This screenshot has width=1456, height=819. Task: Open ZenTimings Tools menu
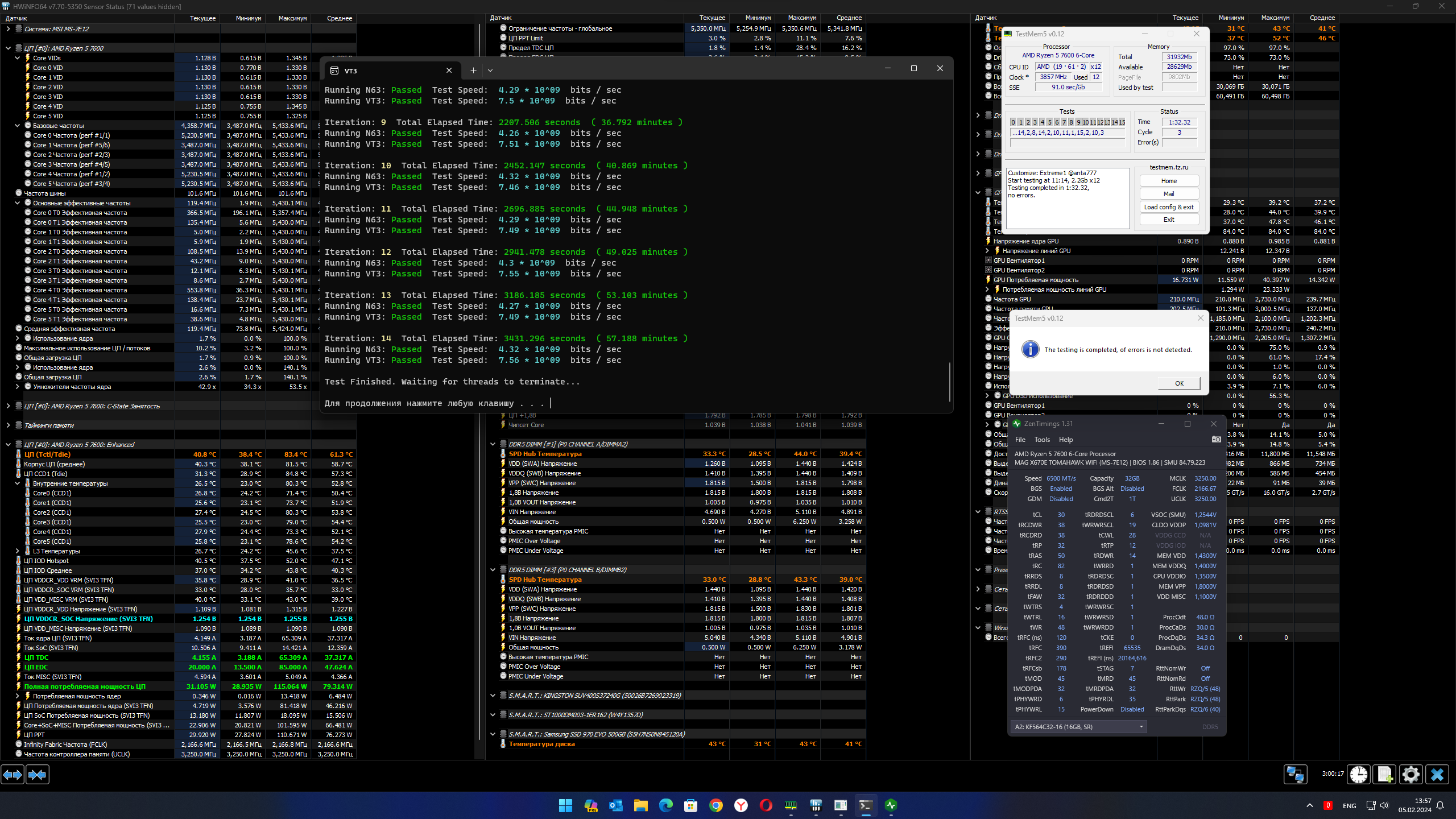tap(1042, 440)
